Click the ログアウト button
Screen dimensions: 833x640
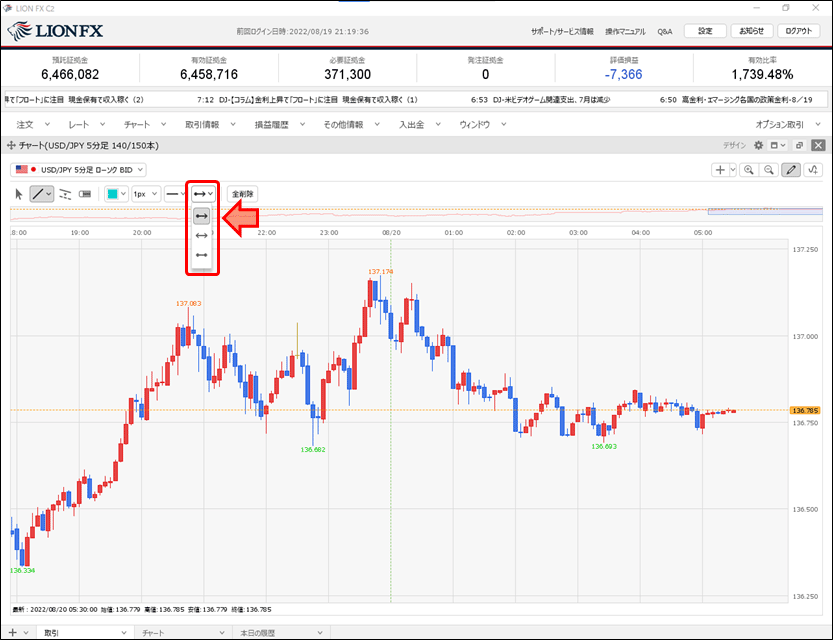(x=799, y=31)
